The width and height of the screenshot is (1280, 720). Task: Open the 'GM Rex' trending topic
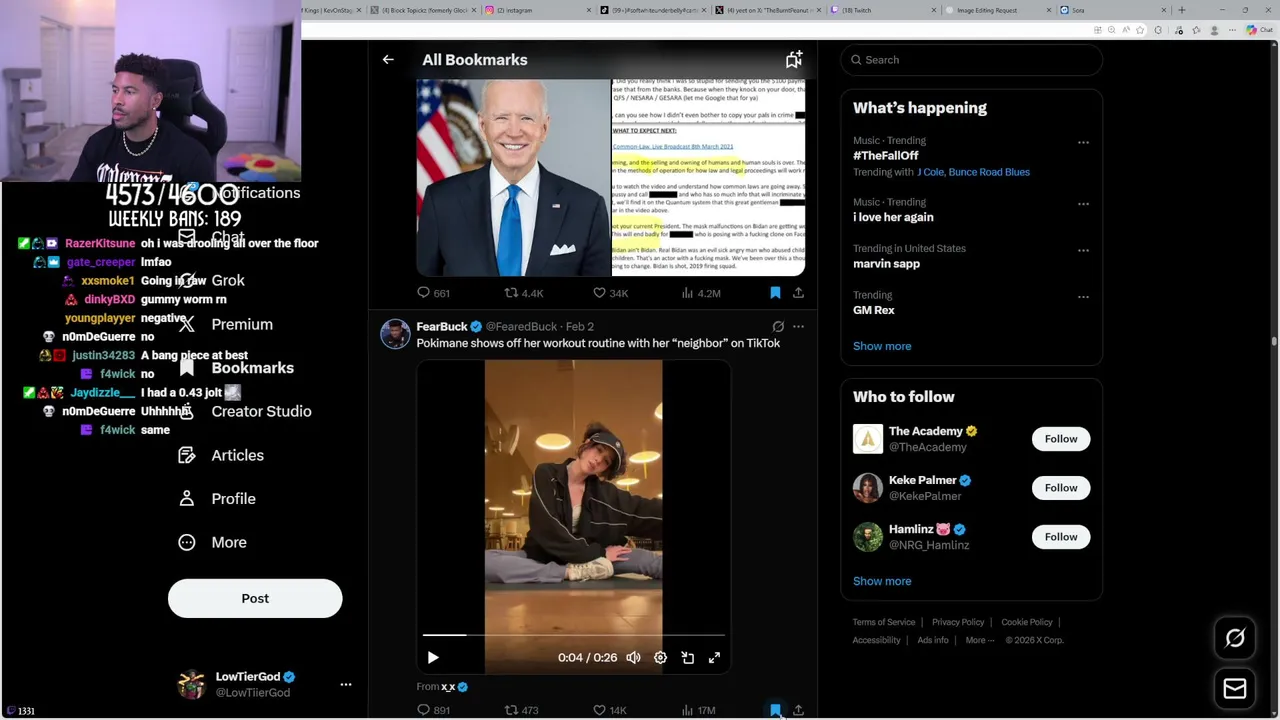(x=874, y=310)
